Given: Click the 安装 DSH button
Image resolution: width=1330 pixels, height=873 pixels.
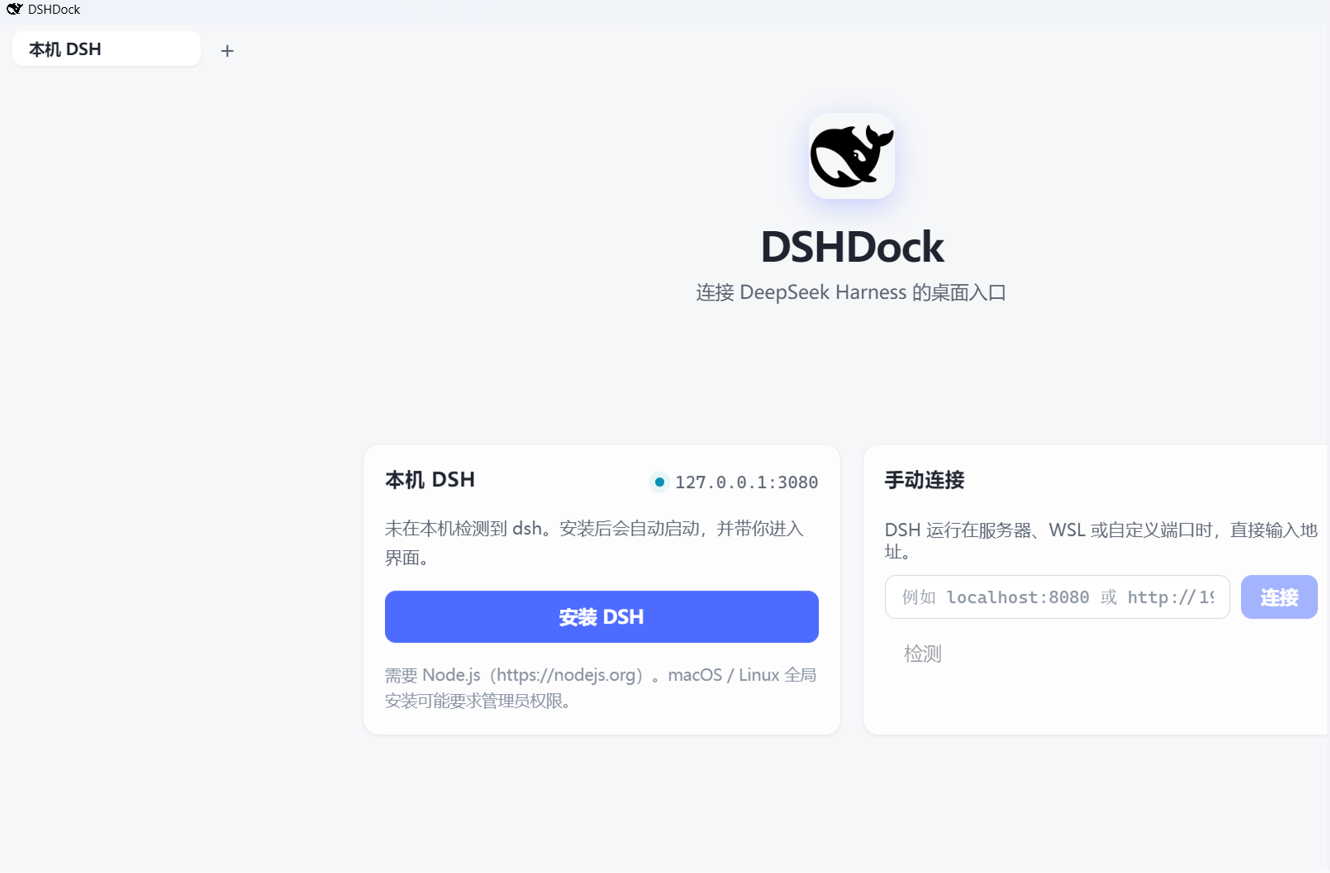Looking at the screenshot, I should (602, 617).
